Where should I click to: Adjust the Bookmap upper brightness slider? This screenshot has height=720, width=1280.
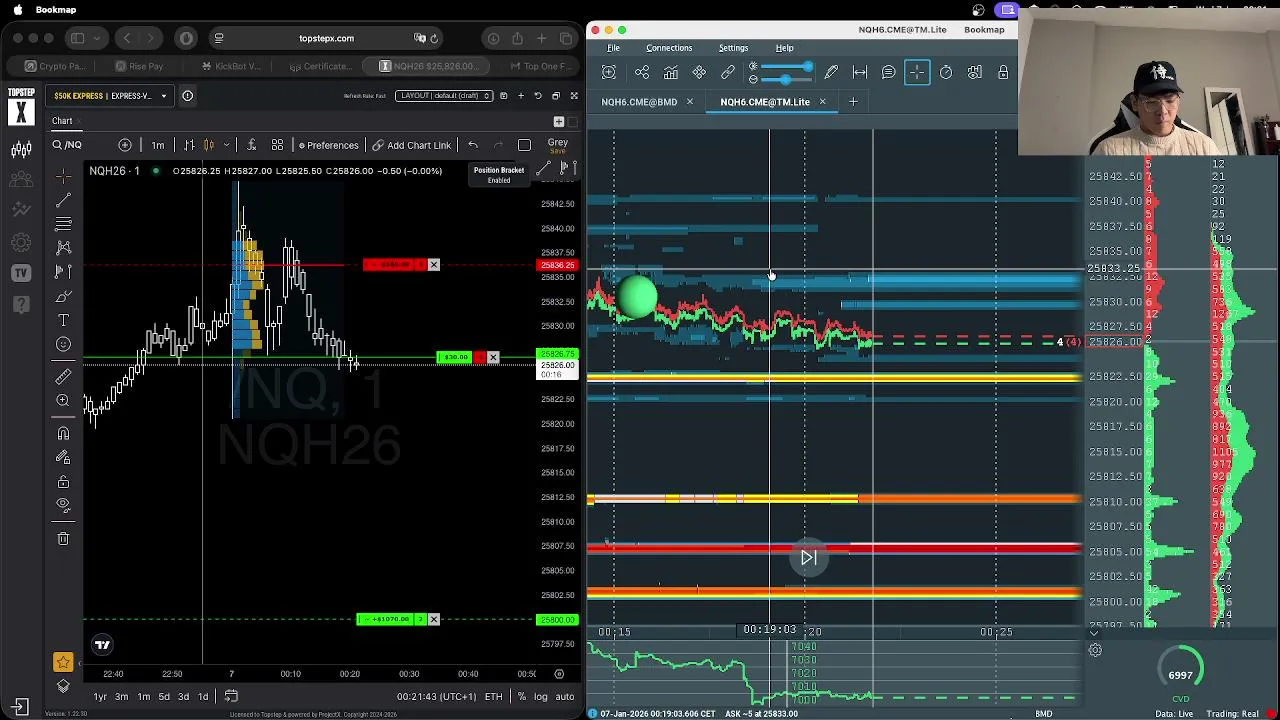(787, 67)
